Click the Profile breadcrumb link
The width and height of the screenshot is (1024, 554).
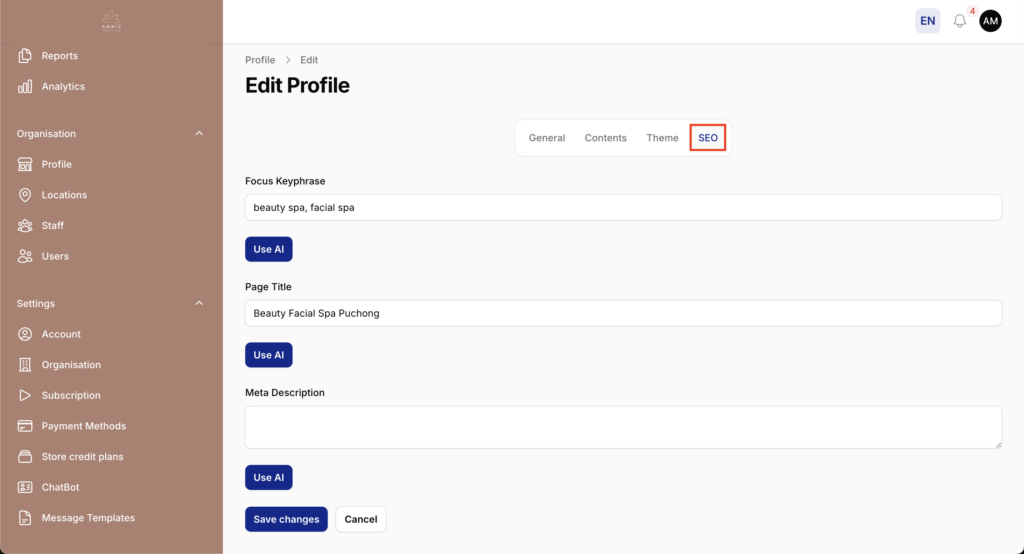click(260, 60)
